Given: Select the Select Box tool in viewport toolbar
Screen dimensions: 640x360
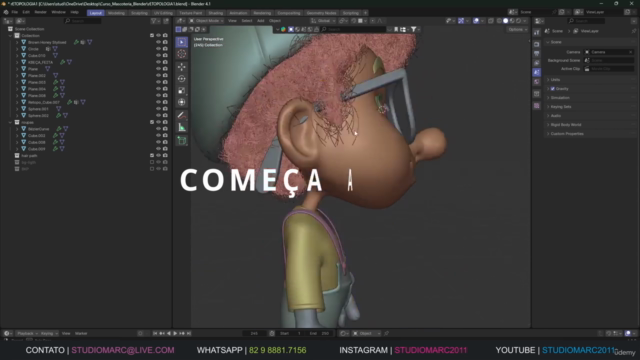Looking at the screenshot, I should (182, 42).
